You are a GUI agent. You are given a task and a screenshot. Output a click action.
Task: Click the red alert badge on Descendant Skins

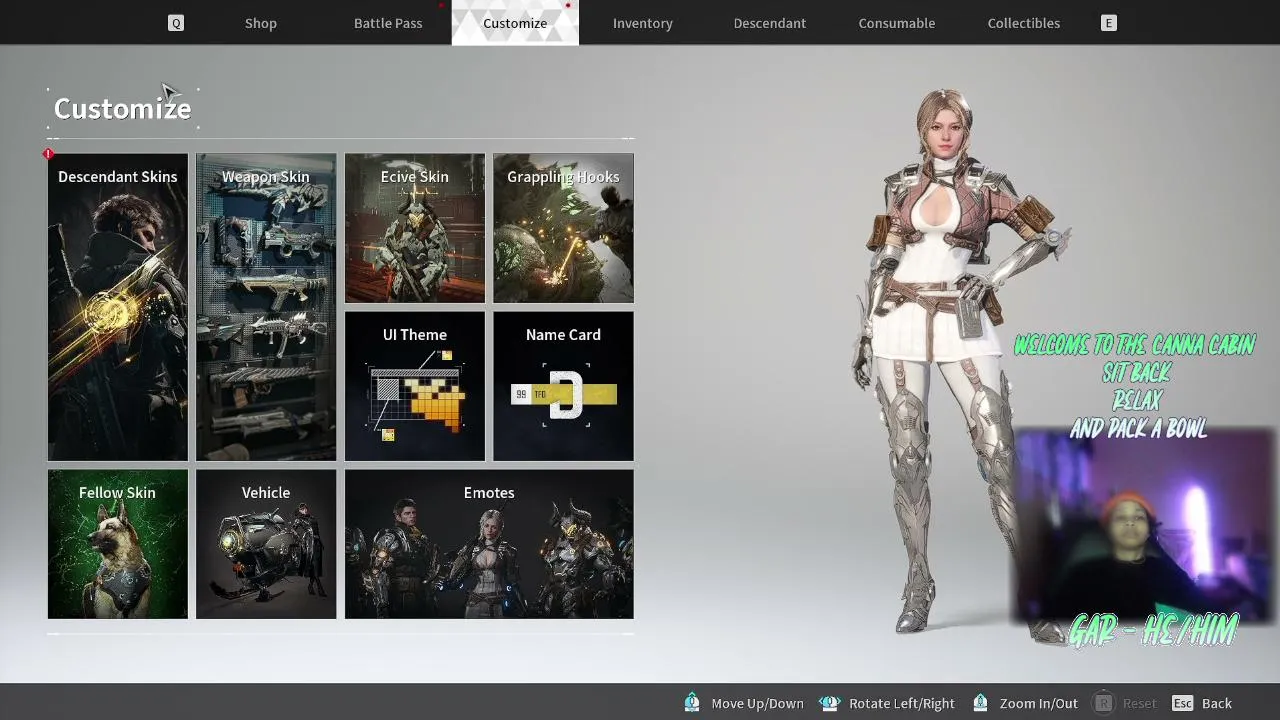click(x=48, y=154)
